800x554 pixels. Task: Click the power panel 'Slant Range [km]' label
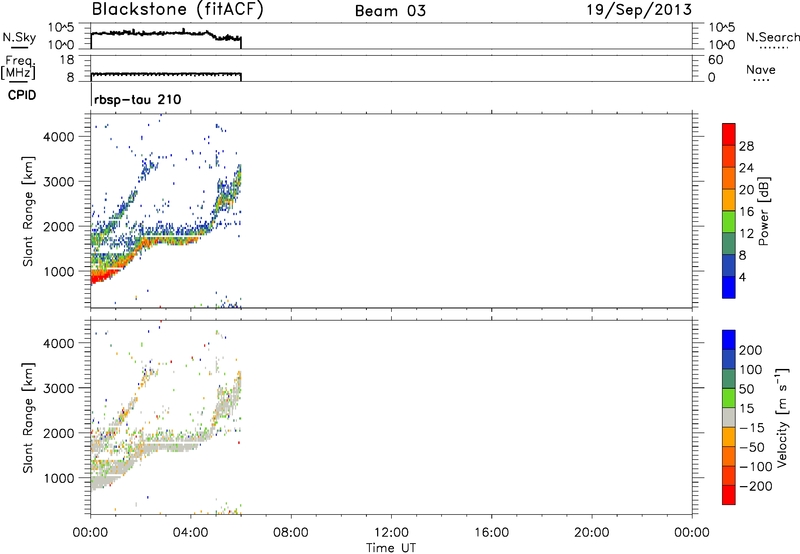coord(28,211)
